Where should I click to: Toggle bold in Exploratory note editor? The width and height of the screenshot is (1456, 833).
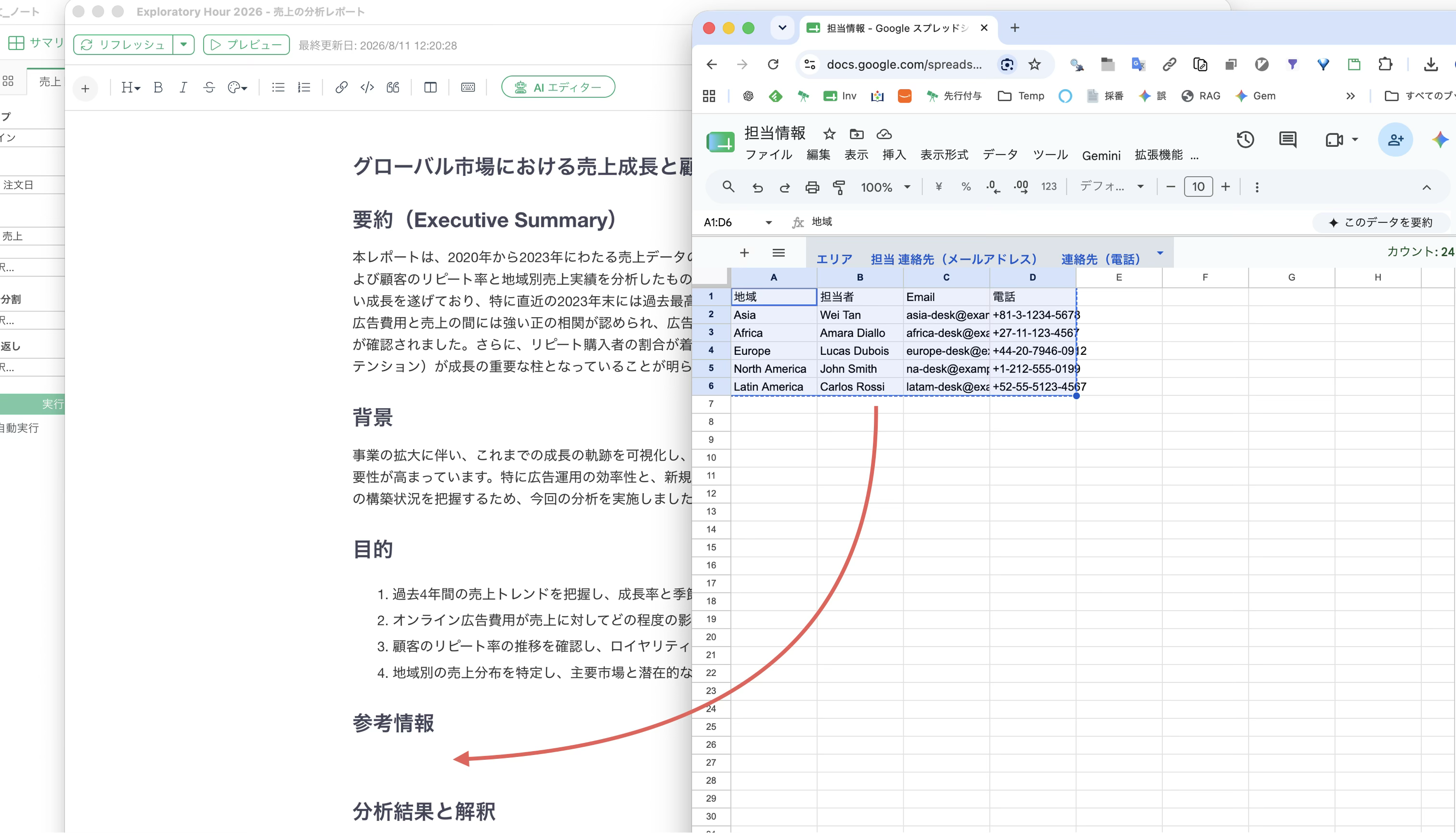point(158,88)
